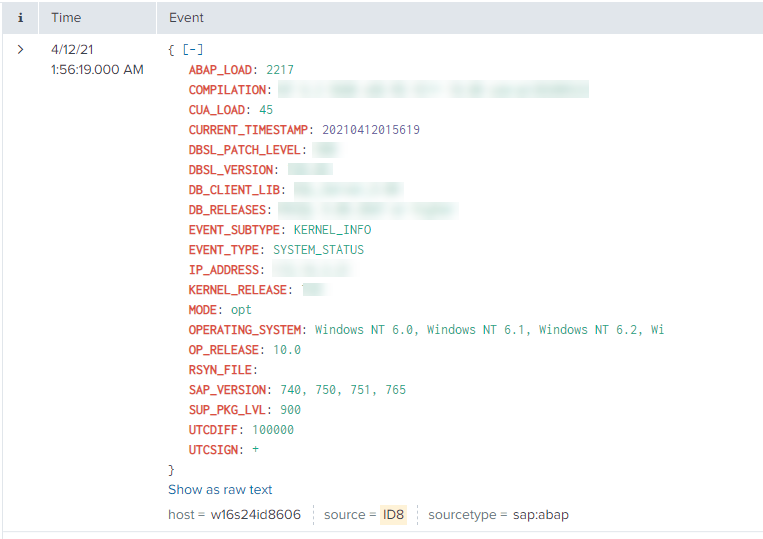This screenshot has height=539, width=763.
Task: Click CURRENT_TIMESTAMP value 20210412015619
Action: 370,130
